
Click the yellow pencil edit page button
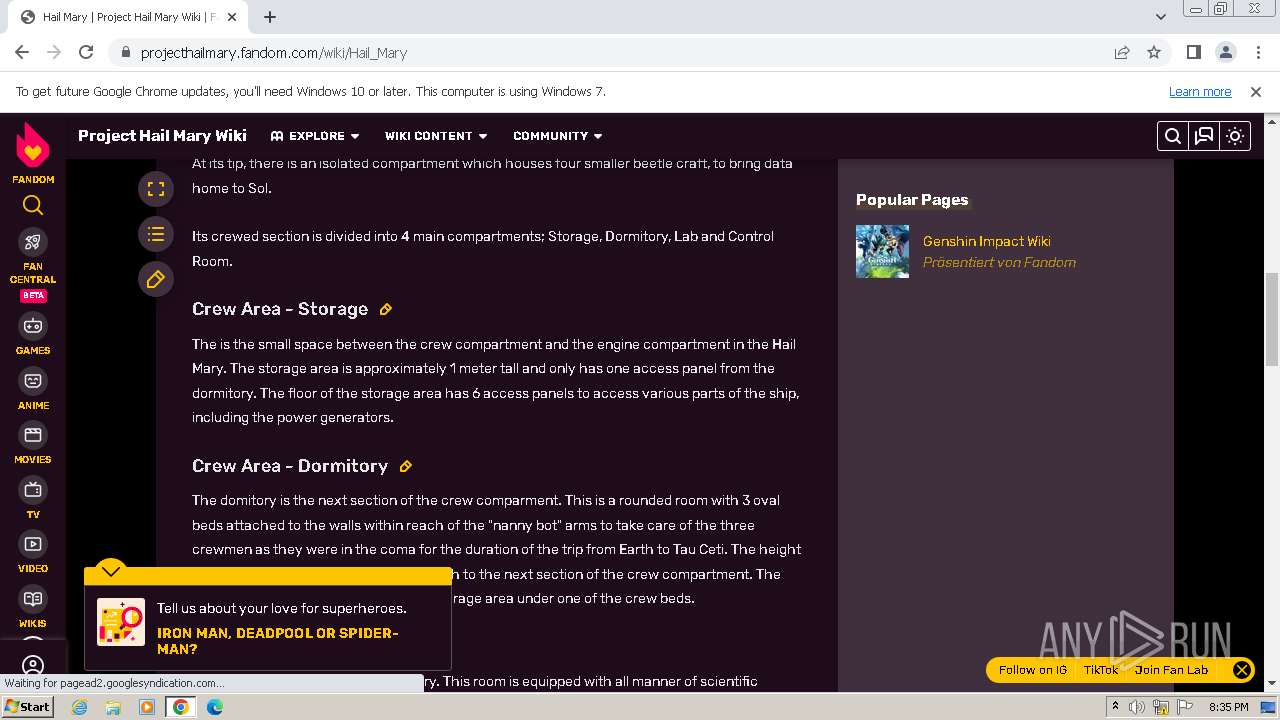tap(156, 280)
